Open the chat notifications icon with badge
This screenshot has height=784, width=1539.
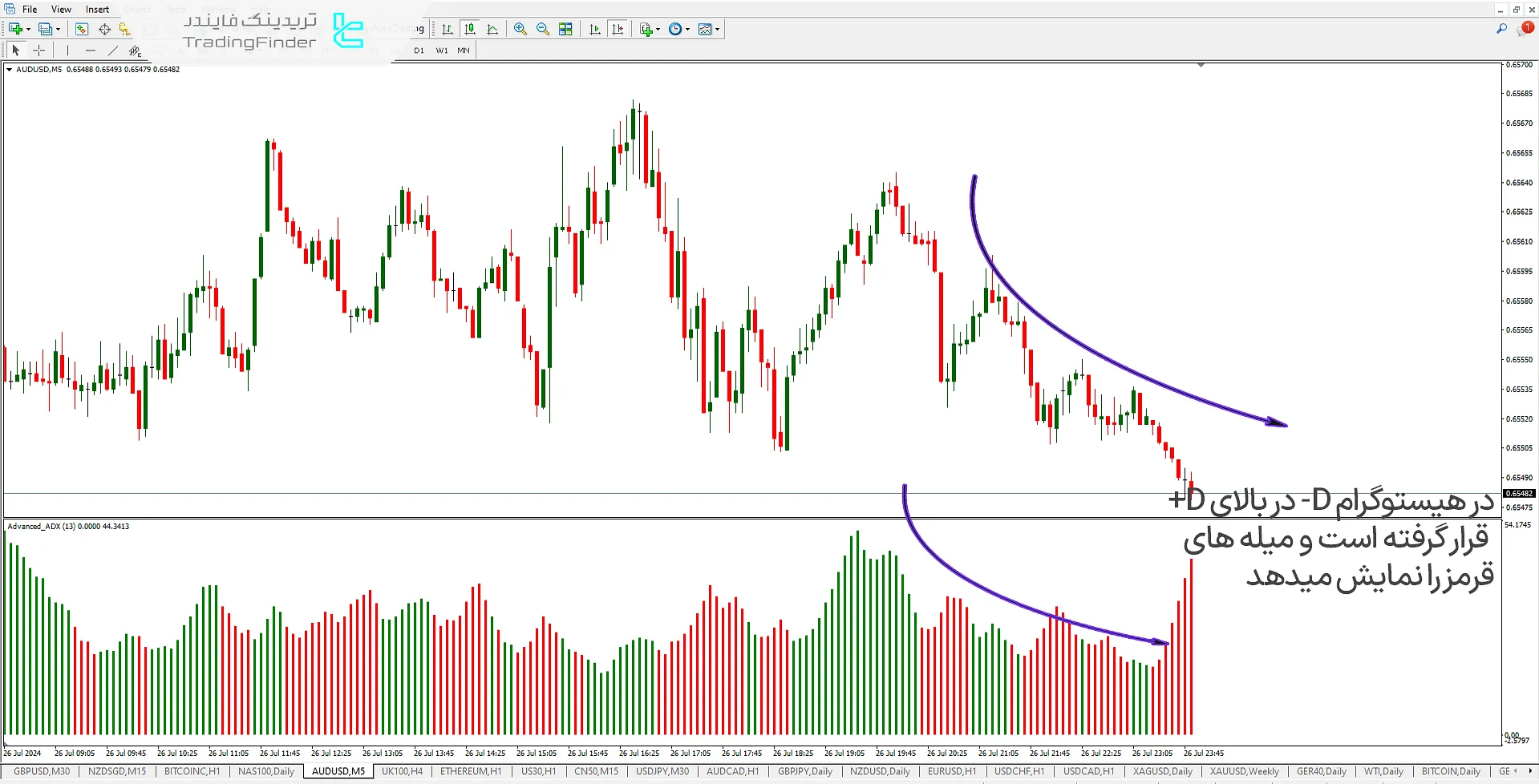click(x=1524, y=29)
